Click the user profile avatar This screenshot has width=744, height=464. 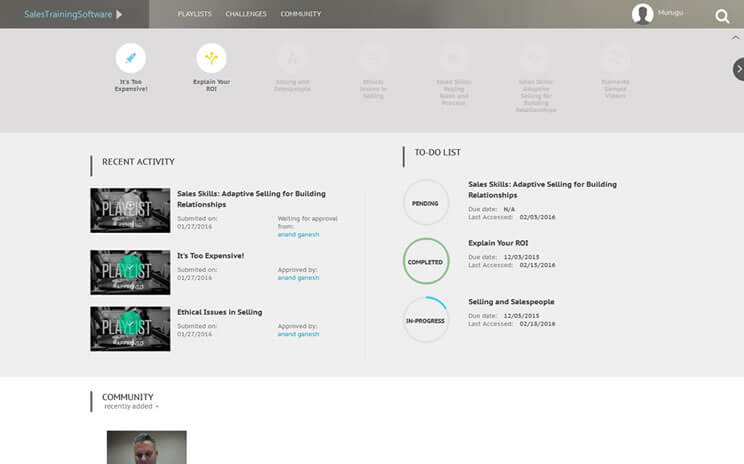click(642, 14)
